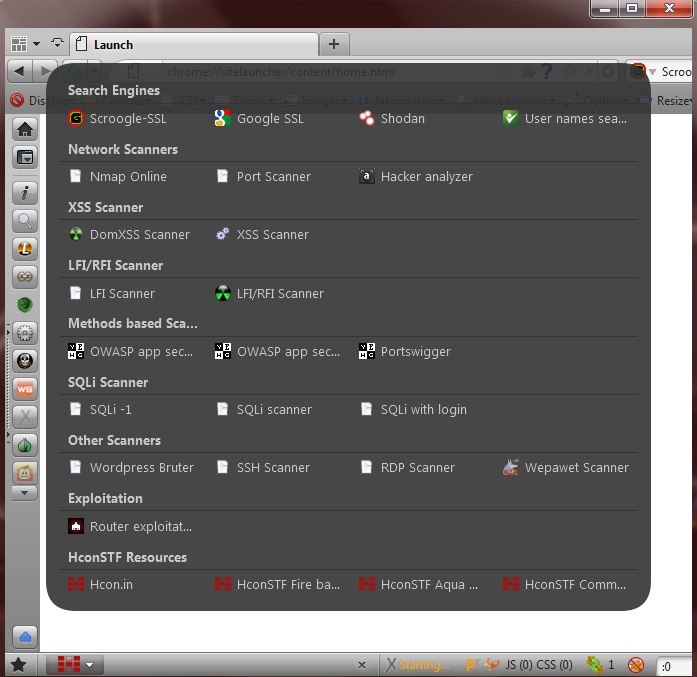Click the DomXSS Scanner radiation icon
This screenshot has width=697, height=677.
pyautogui.click(x=76, y=234)
